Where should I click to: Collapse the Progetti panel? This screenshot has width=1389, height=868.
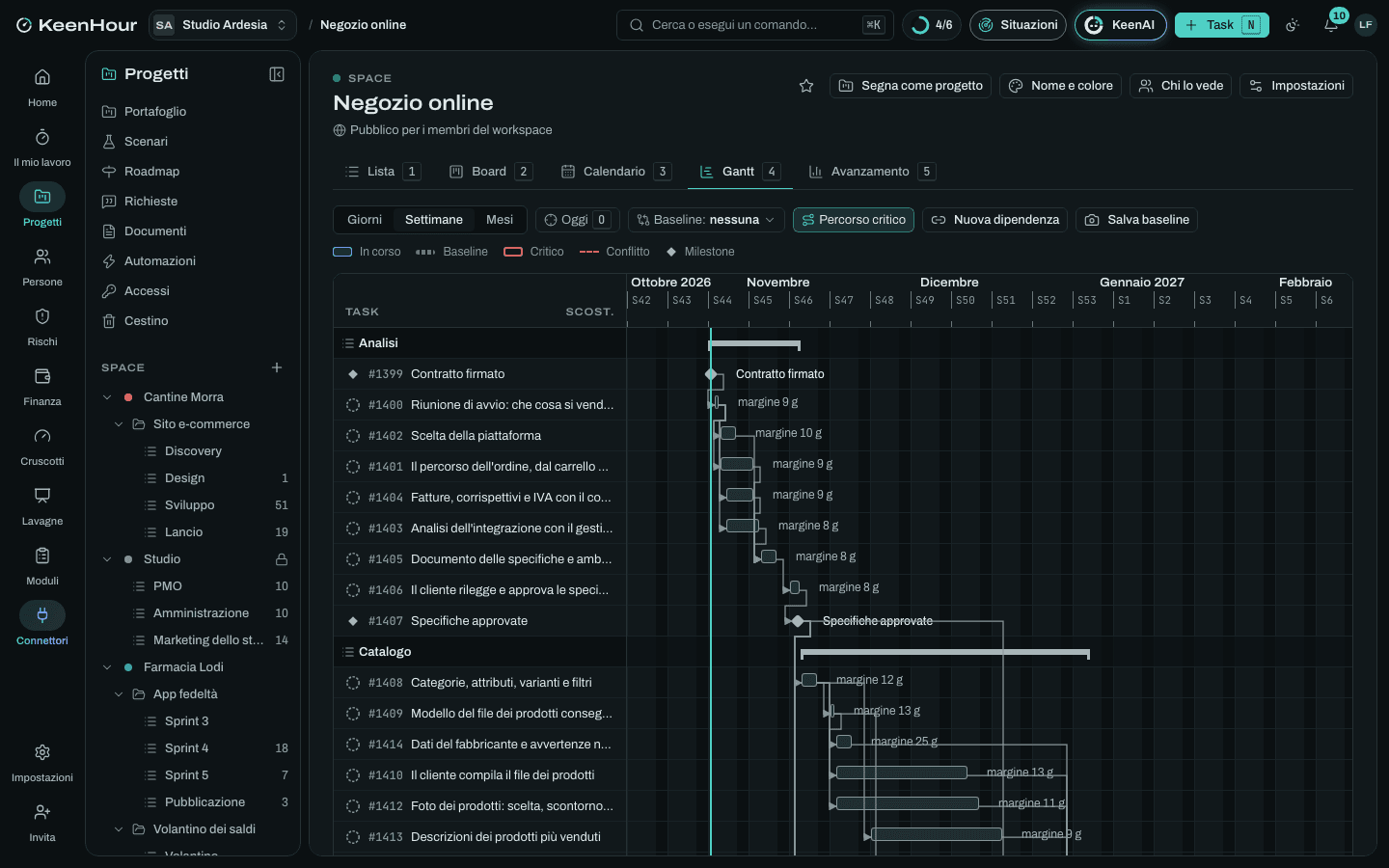[x=277, y=74]
